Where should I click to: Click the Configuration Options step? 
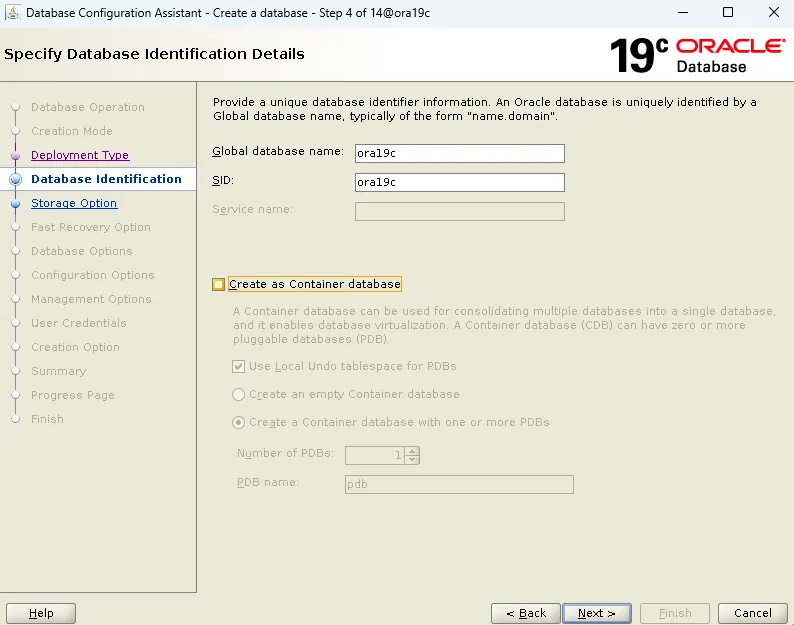[93, 275]
